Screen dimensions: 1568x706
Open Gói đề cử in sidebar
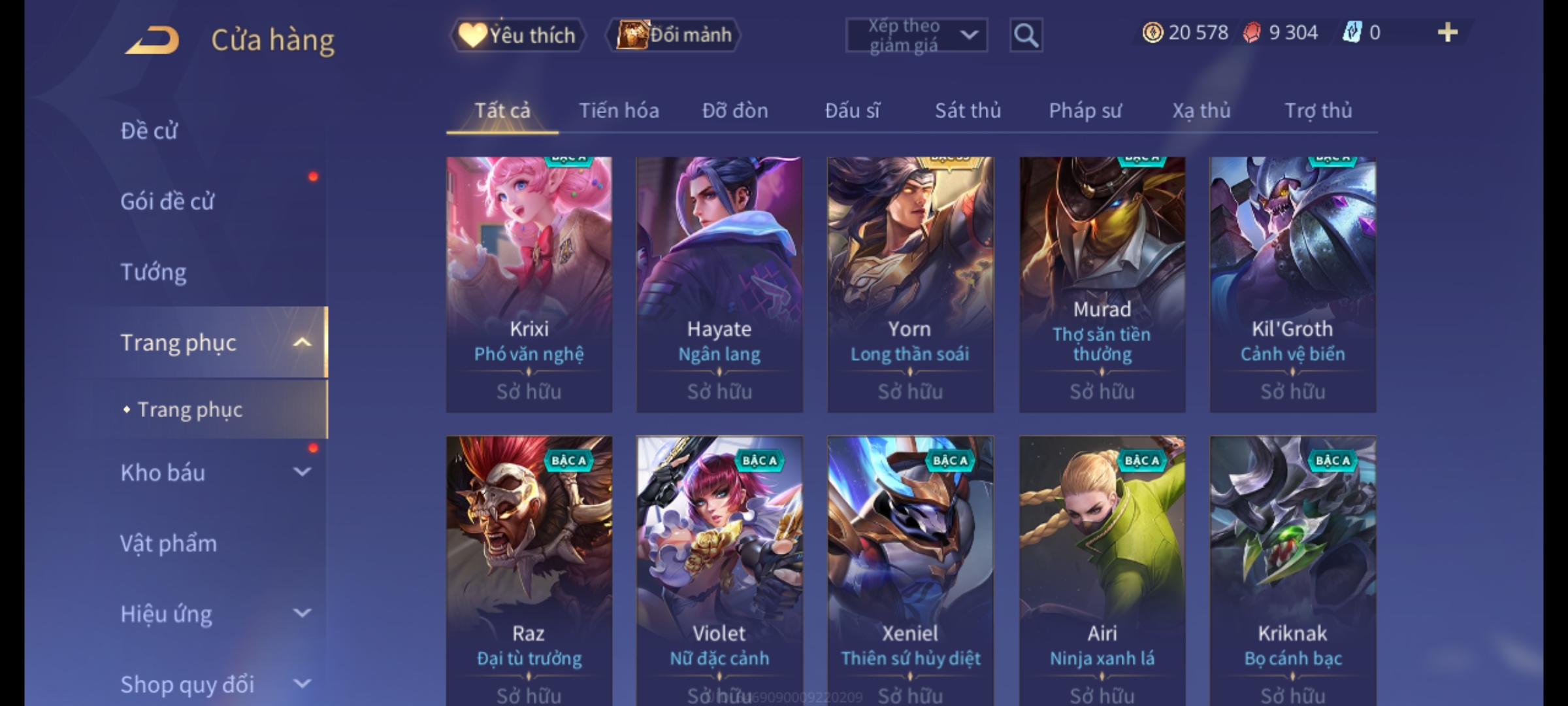[167, 201]
